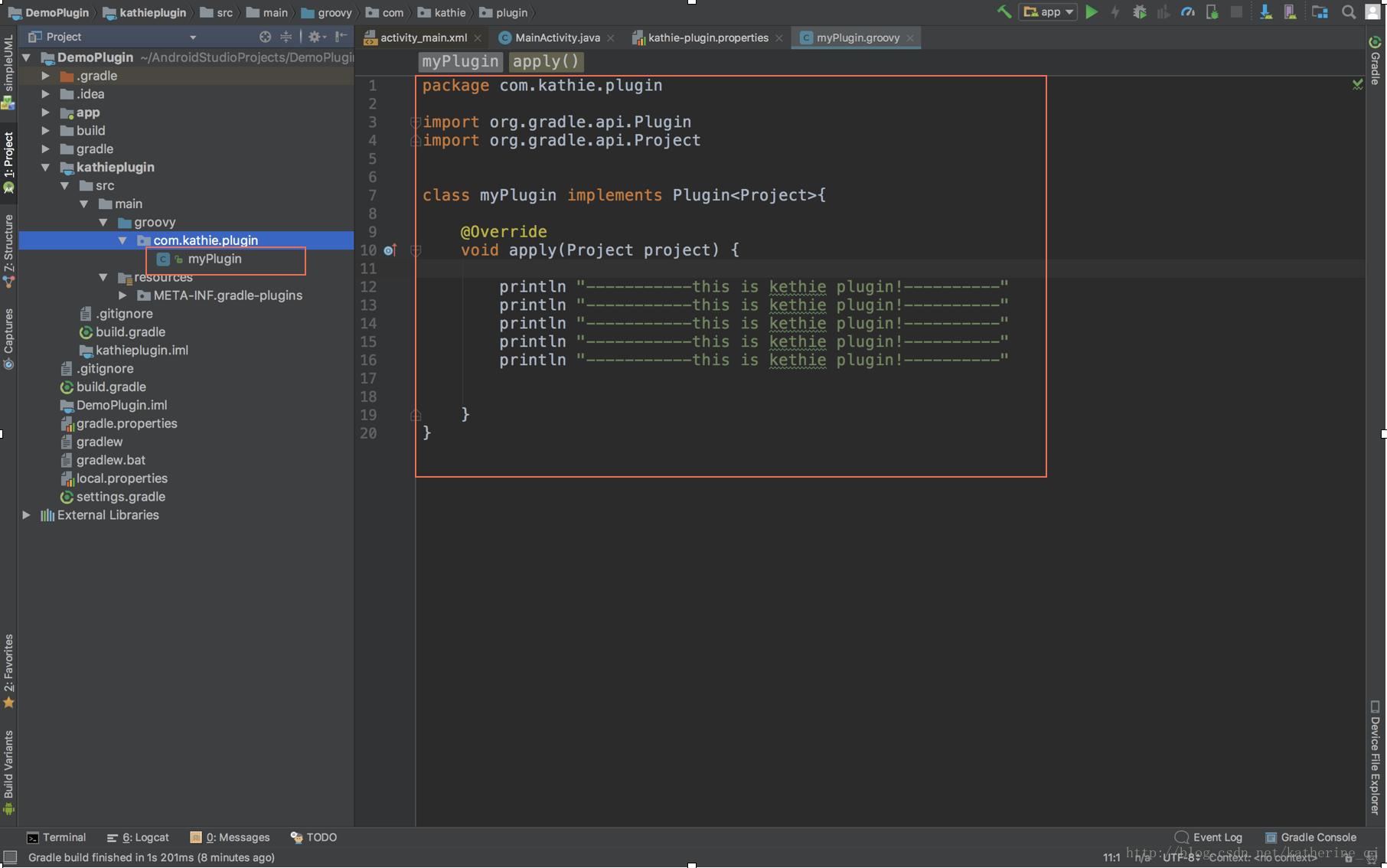The width and height of the screenshot is (1387, 868).
Task: Select kathieplugin build.gradle file
Action: pyautogui.click(x=130, y=332)
